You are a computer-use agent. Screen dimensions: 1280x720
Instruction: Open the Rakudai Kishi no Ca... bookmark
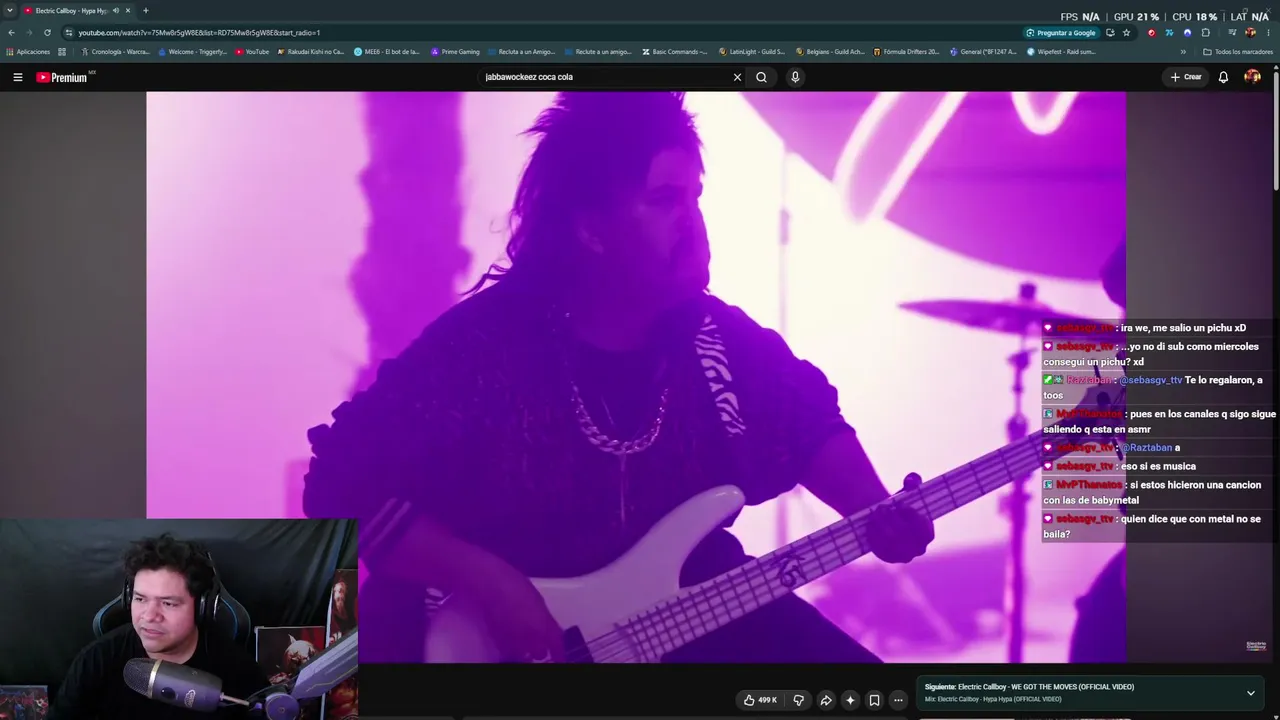tap(311, 52)
